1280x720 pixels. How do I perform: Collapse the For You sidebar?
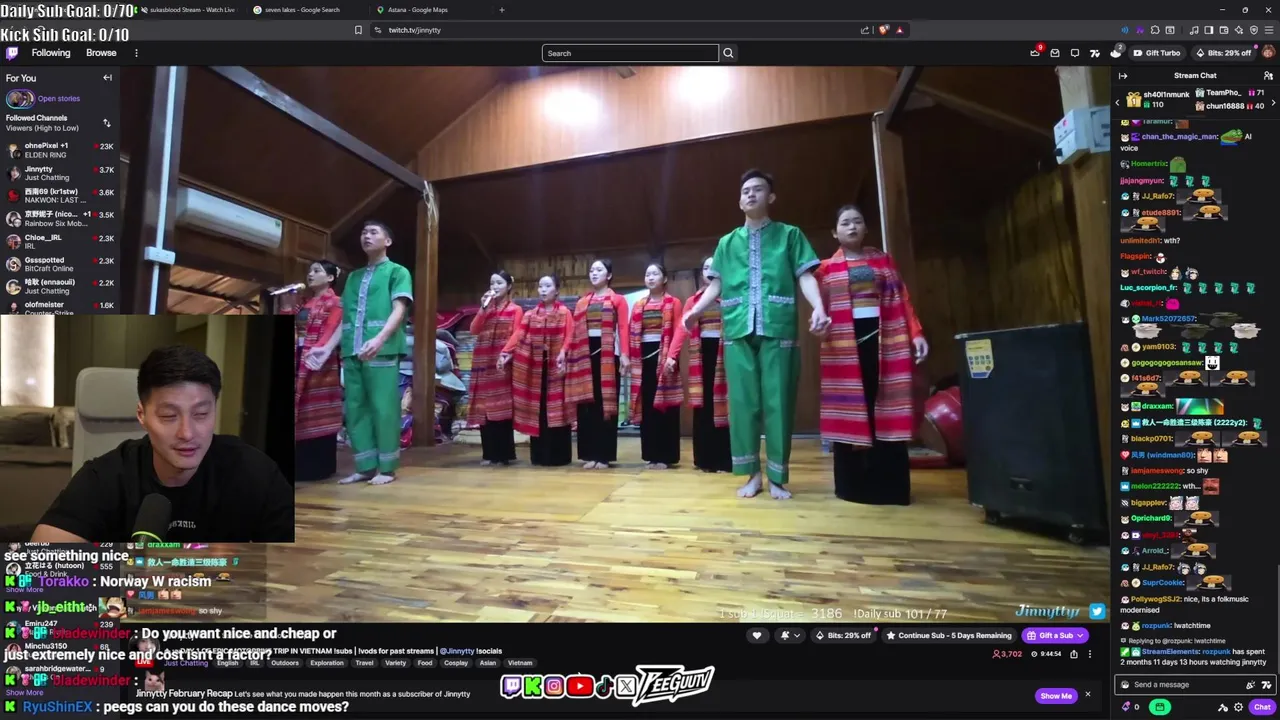(x=107, y=78)
